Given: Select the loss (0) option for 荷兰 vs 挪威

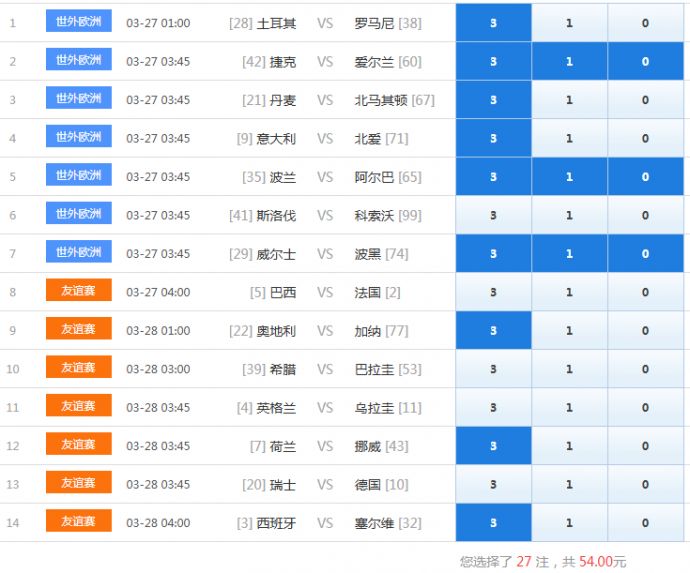Looking at the screenshot, I should click(645, 446).
